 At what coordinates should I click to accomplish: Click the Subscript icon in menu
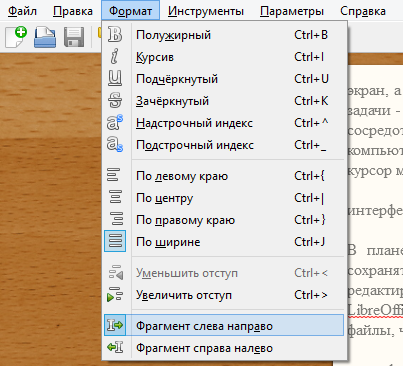[115, 145]
